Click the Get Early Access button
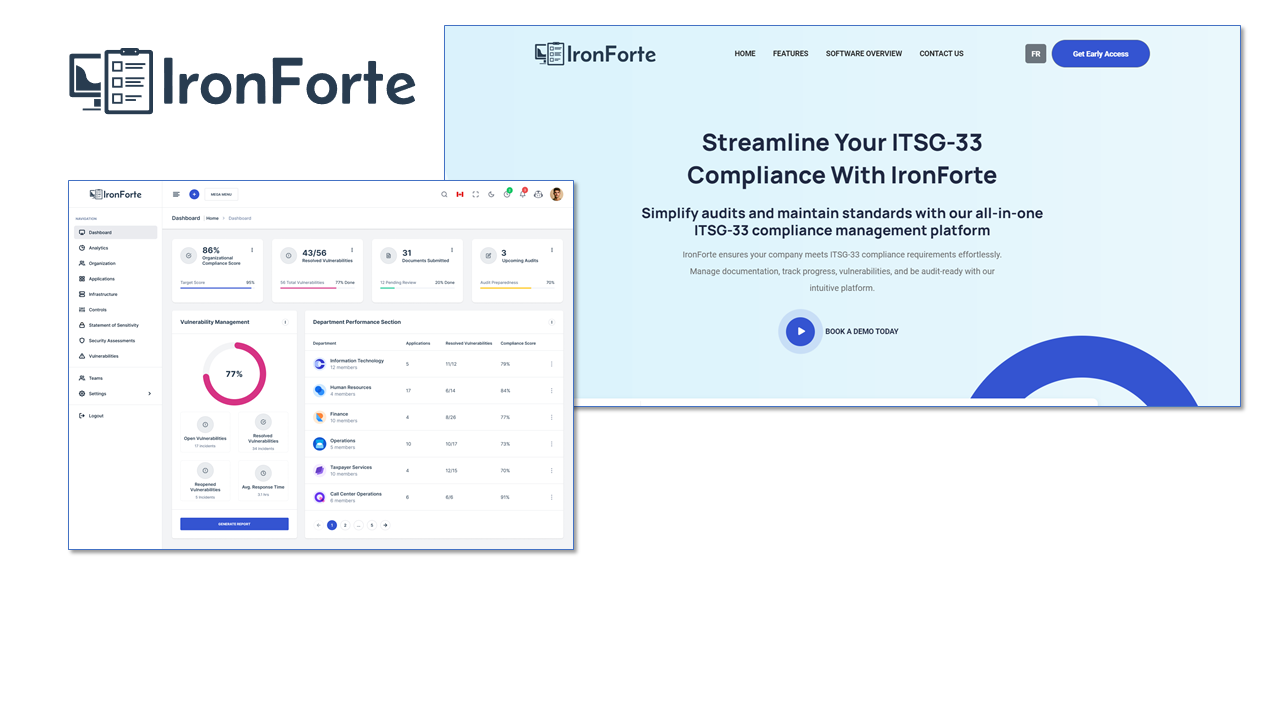Screen dimensions: 1280x720 pyautogui.click(x=1100, y=54)
